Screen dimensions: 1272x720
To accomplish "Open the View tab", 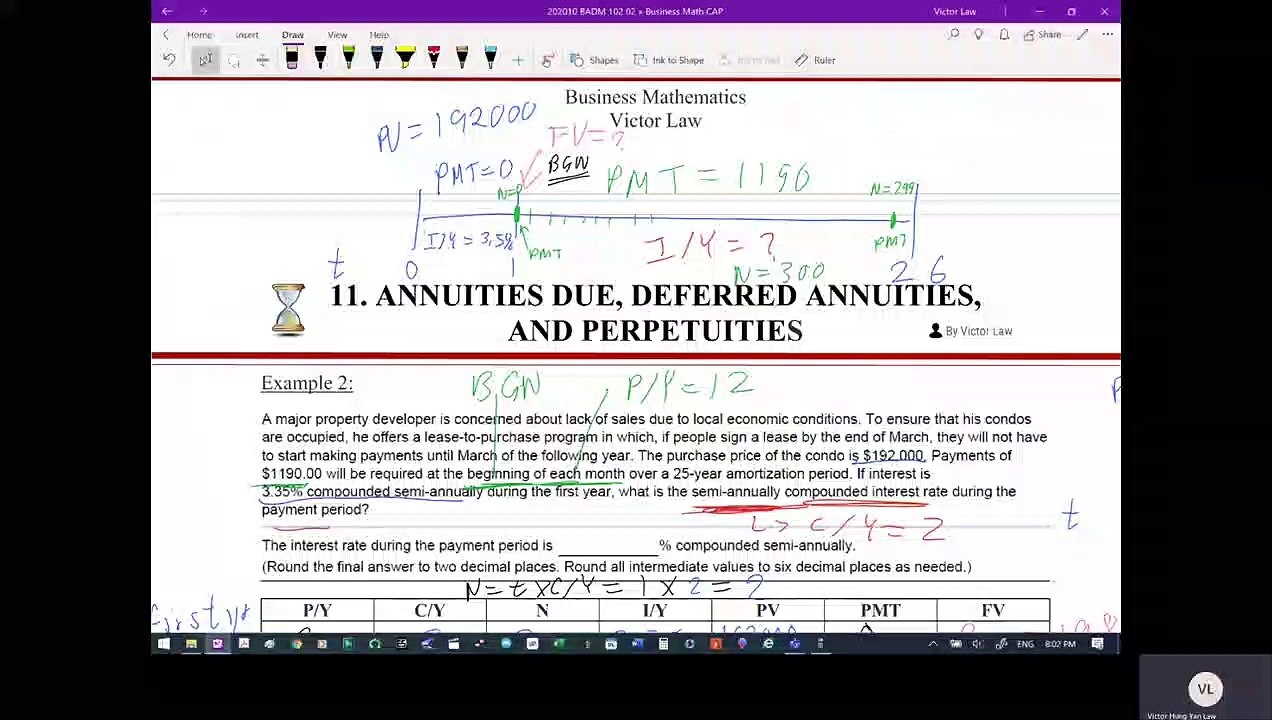I will click(x=337, y=35).
